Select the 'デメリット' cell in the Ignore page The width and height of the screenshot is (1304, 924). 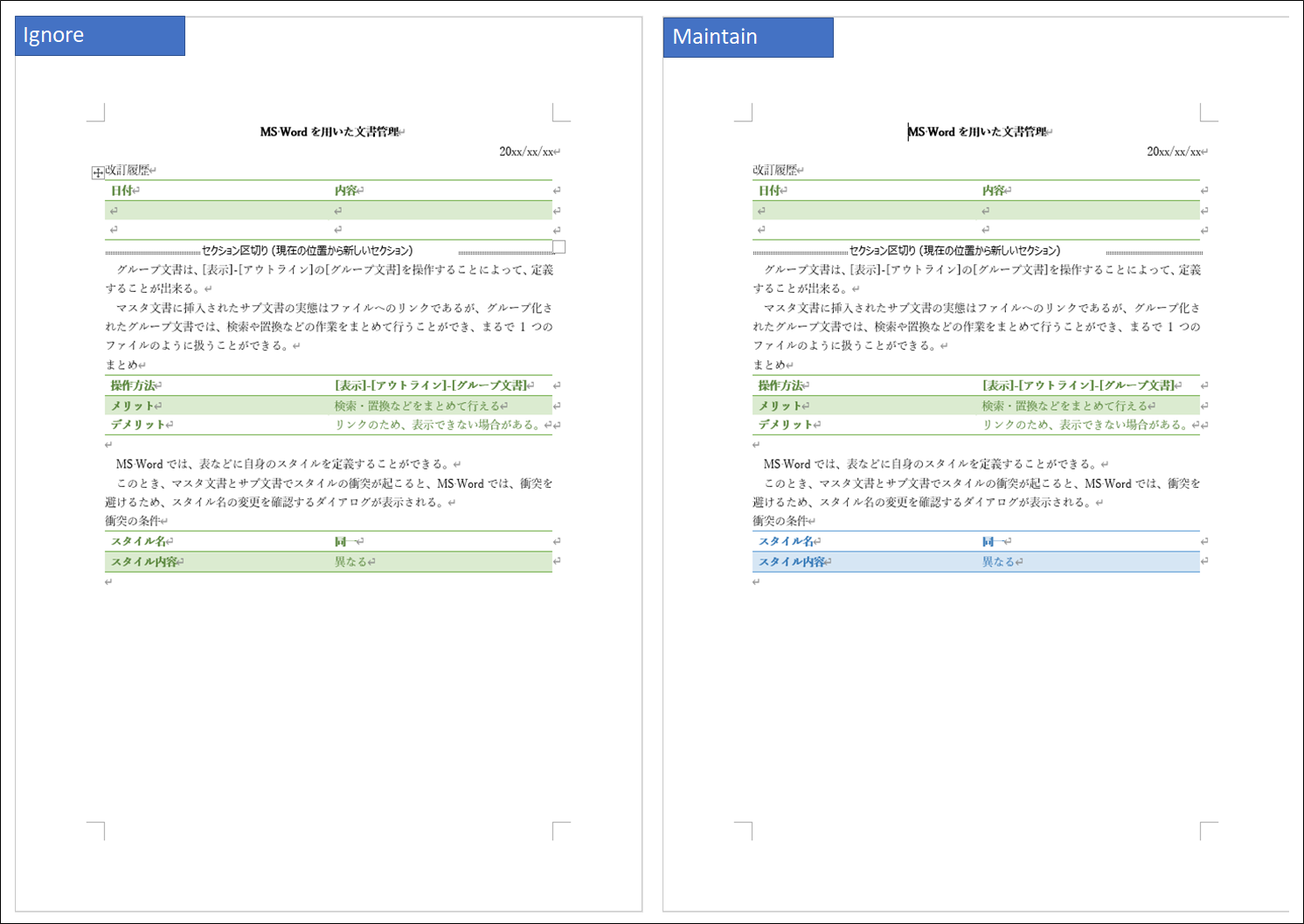coord(217,425)
